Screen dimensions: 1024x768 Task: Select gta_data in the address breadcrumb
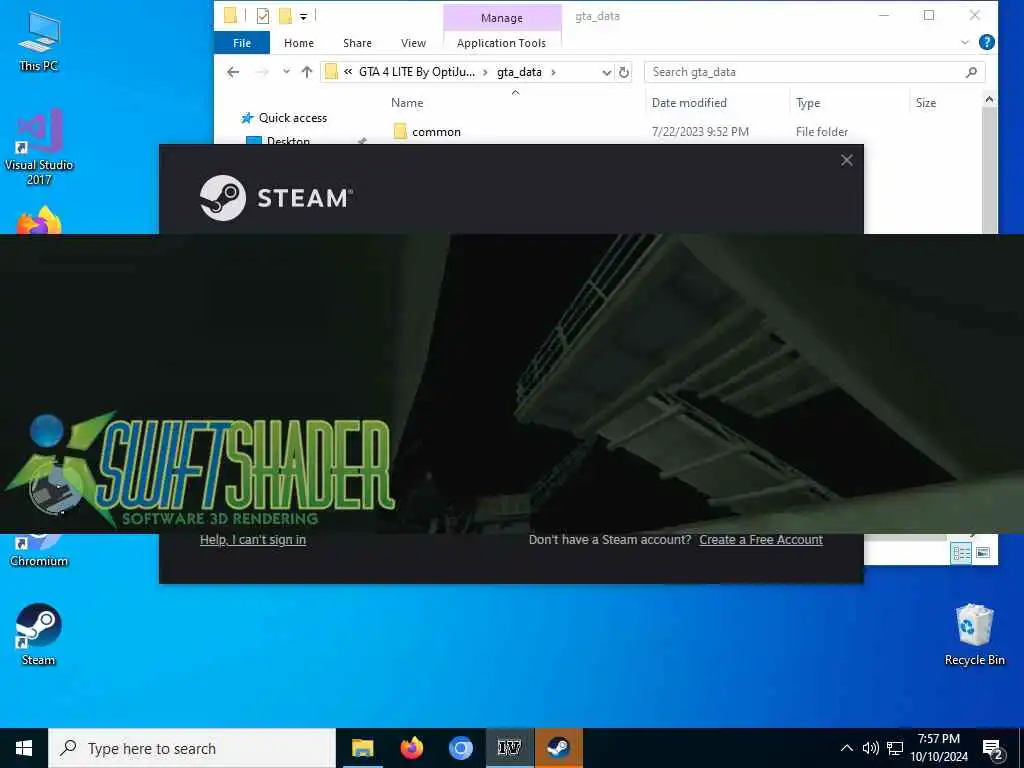519,72
